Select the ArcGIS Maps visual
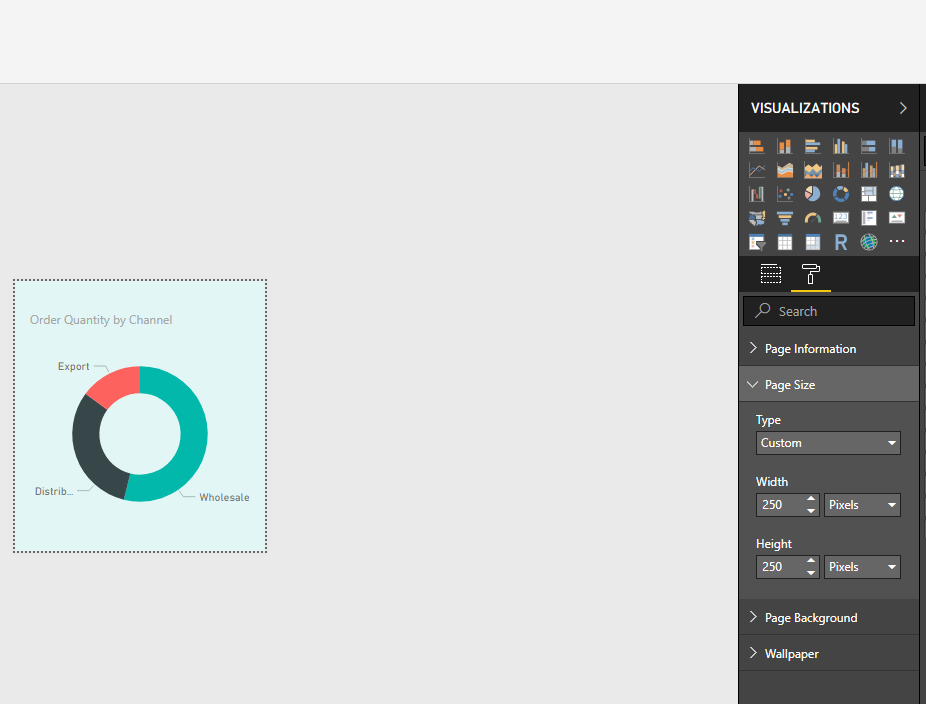The width and height of the screenshot is (926, 704). pyautogui.click(x=868, y=241)
